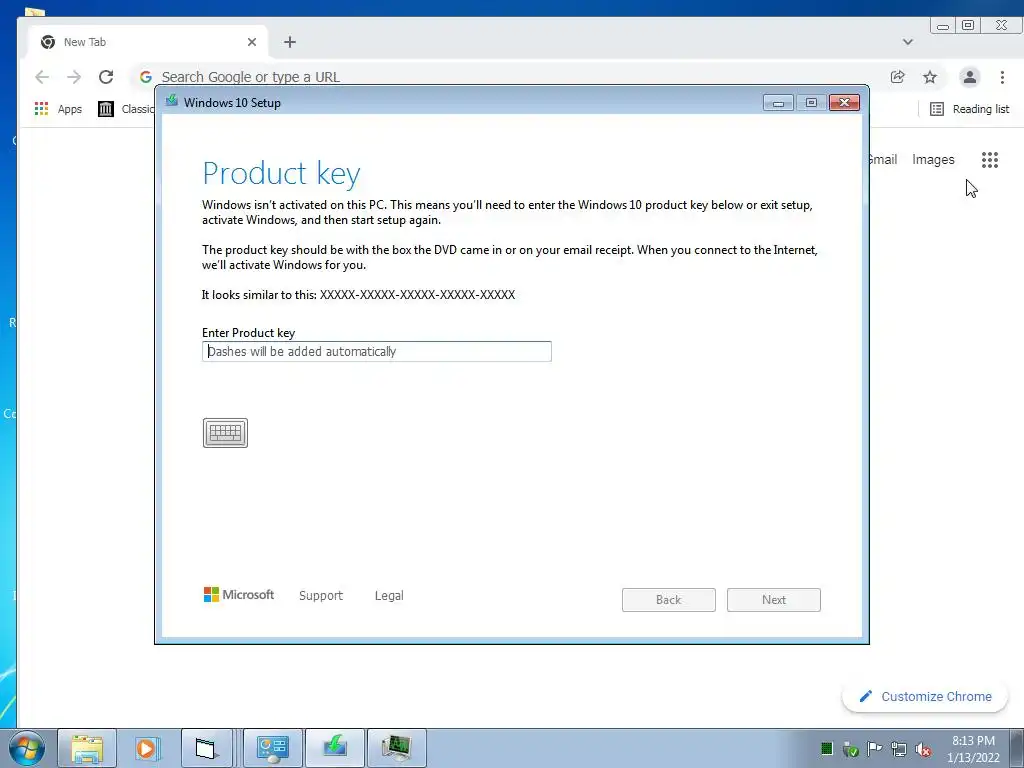This screenshot has width=1024, height=768.
Task: Open the taskbar clock showing 8:13 PM
Action: [973, 749]
